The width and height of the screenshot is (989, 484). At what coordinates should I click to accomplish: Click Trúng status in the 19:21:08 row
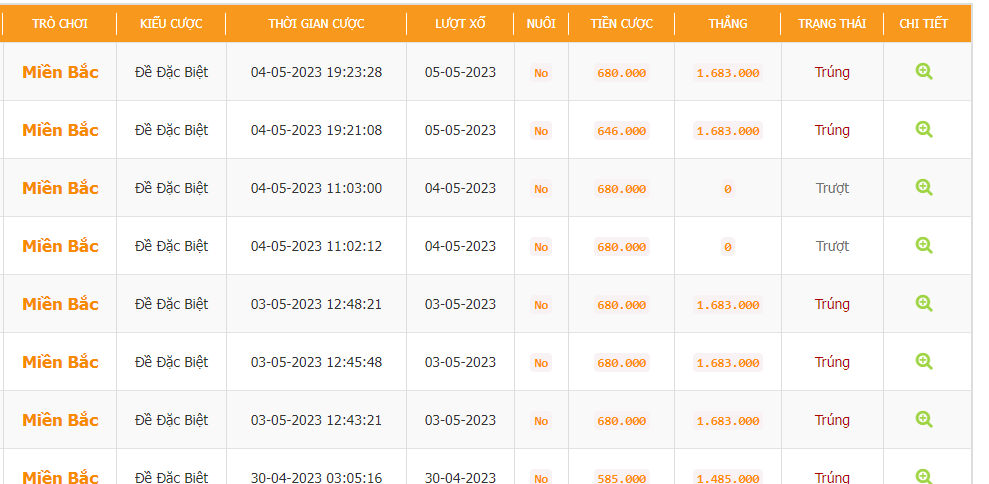point(832,130)
